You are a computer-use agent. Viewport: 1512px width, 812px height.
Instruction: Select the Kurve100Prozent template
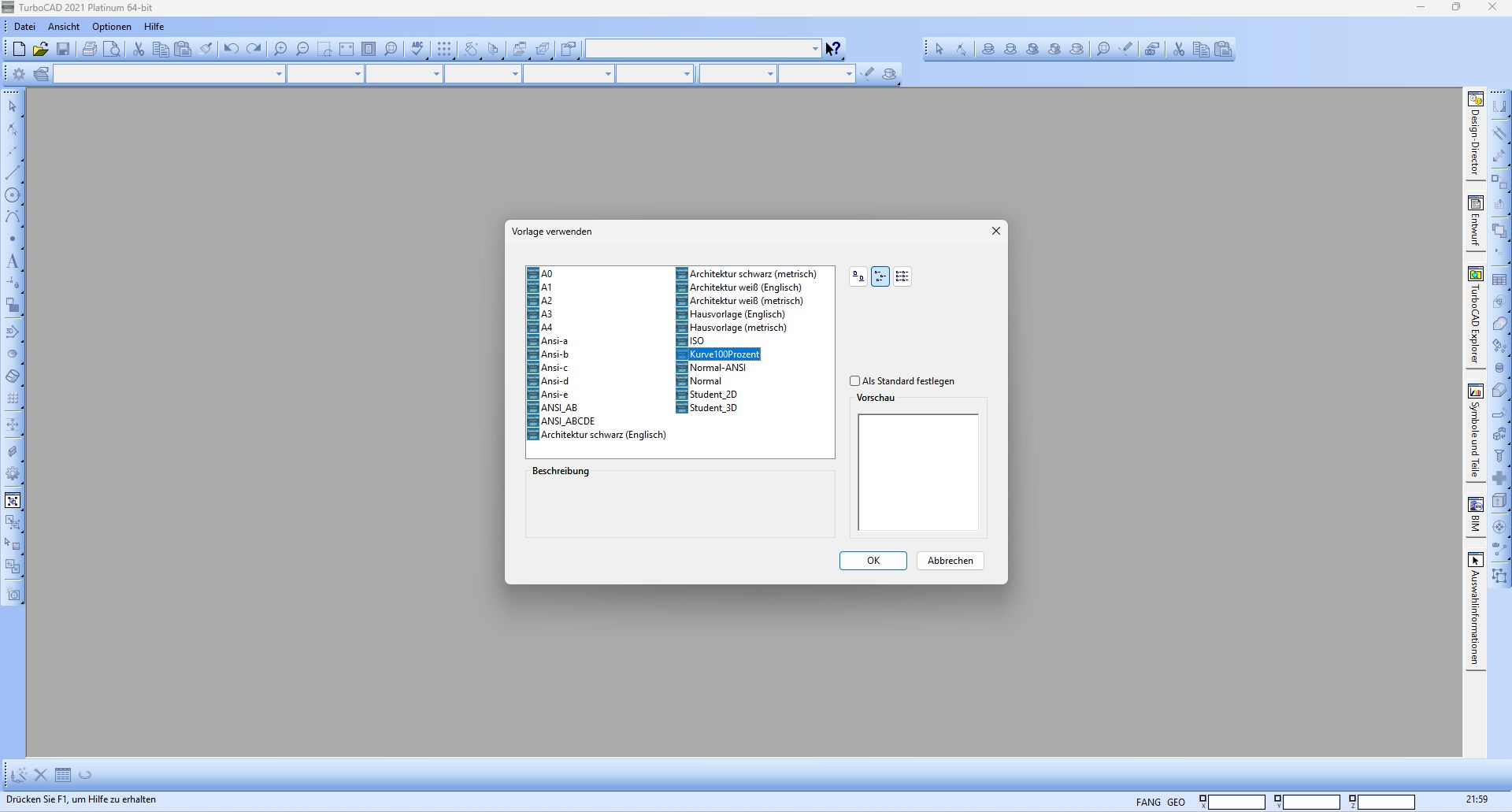click(718, 354)
